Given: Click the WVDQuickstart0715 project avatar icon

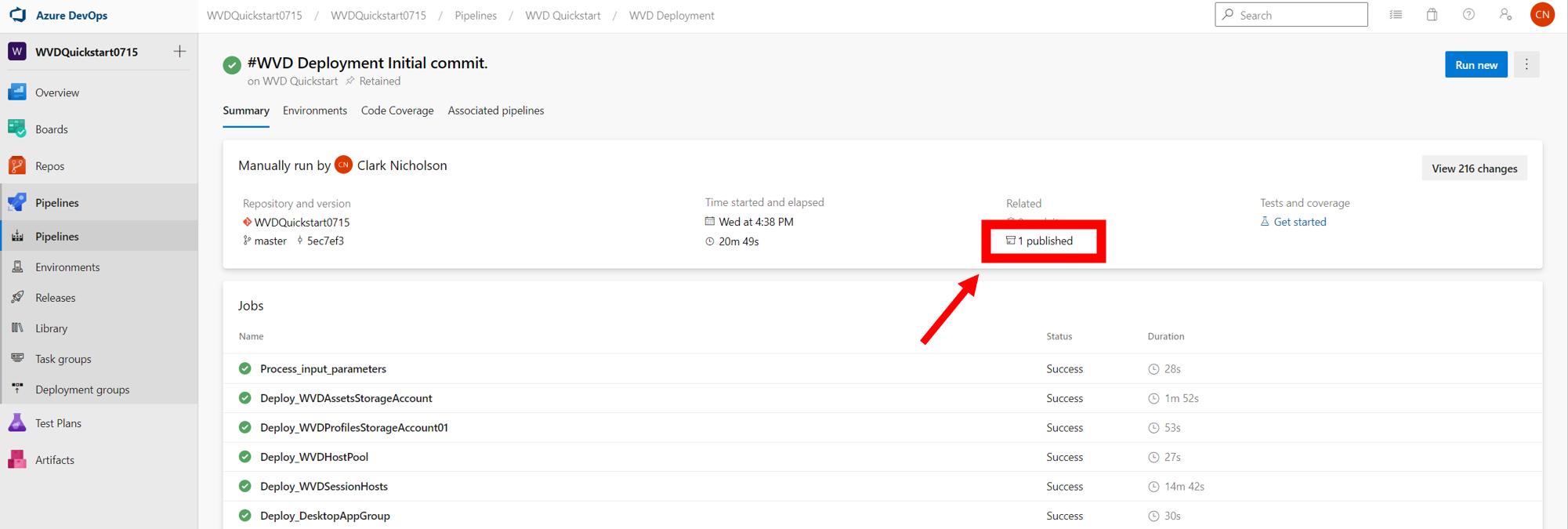Looking at the screenshot, I should coord(17,52).
